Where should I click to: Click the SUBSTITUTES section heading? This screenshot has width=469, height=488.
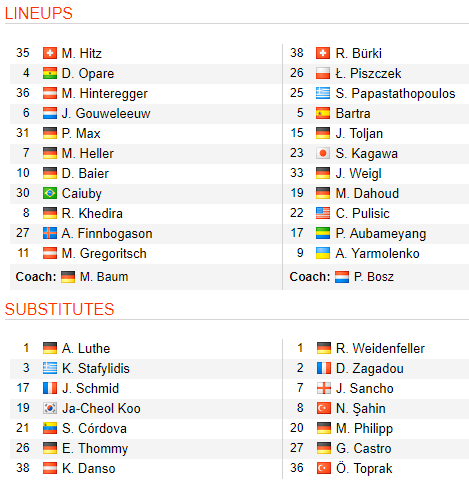(60, 309)
